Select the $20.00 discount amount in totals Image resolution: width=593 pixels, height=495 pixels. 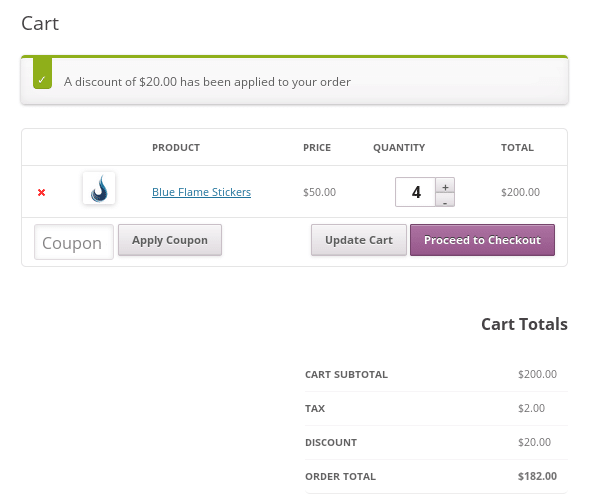pos(534,442)
